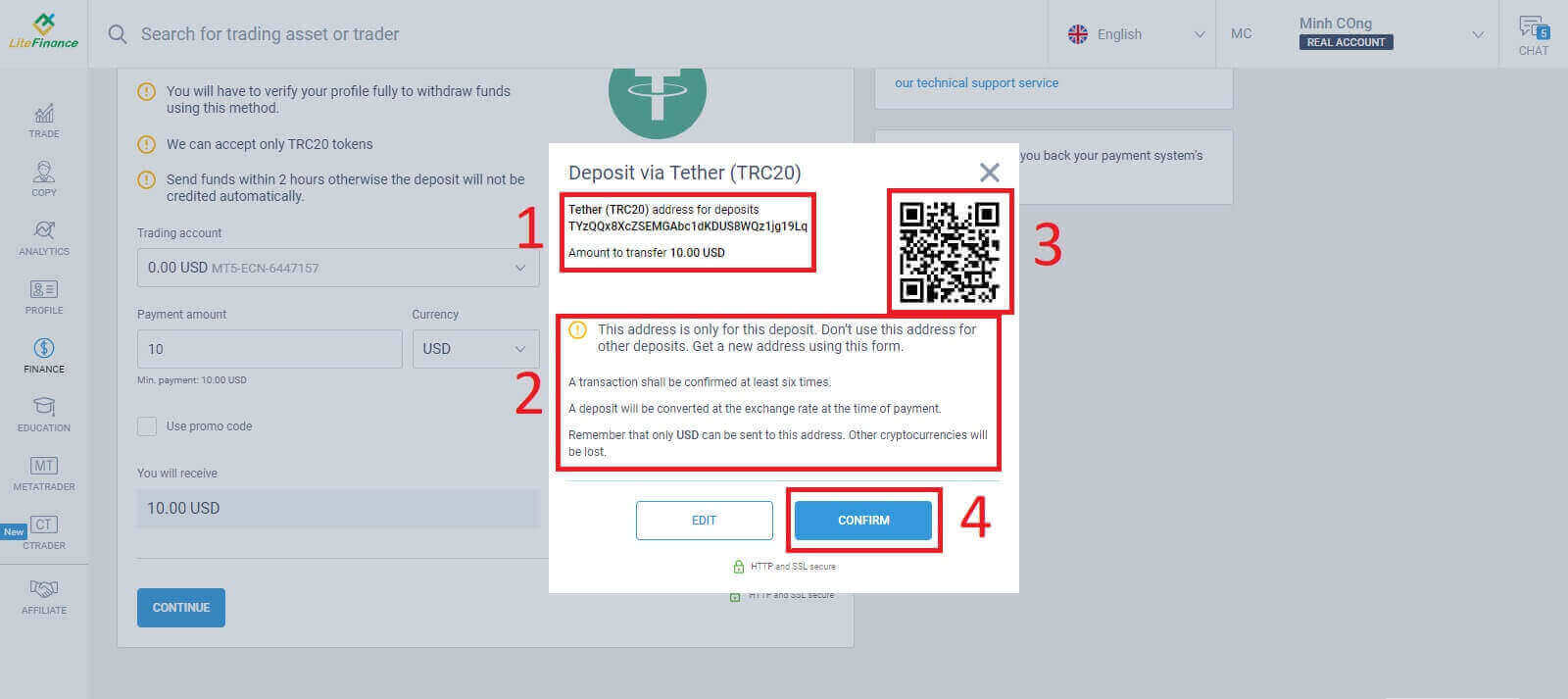Select the Finance sidebar icon
Viewport: 1568px width, 699px height.
coord(44,355)
